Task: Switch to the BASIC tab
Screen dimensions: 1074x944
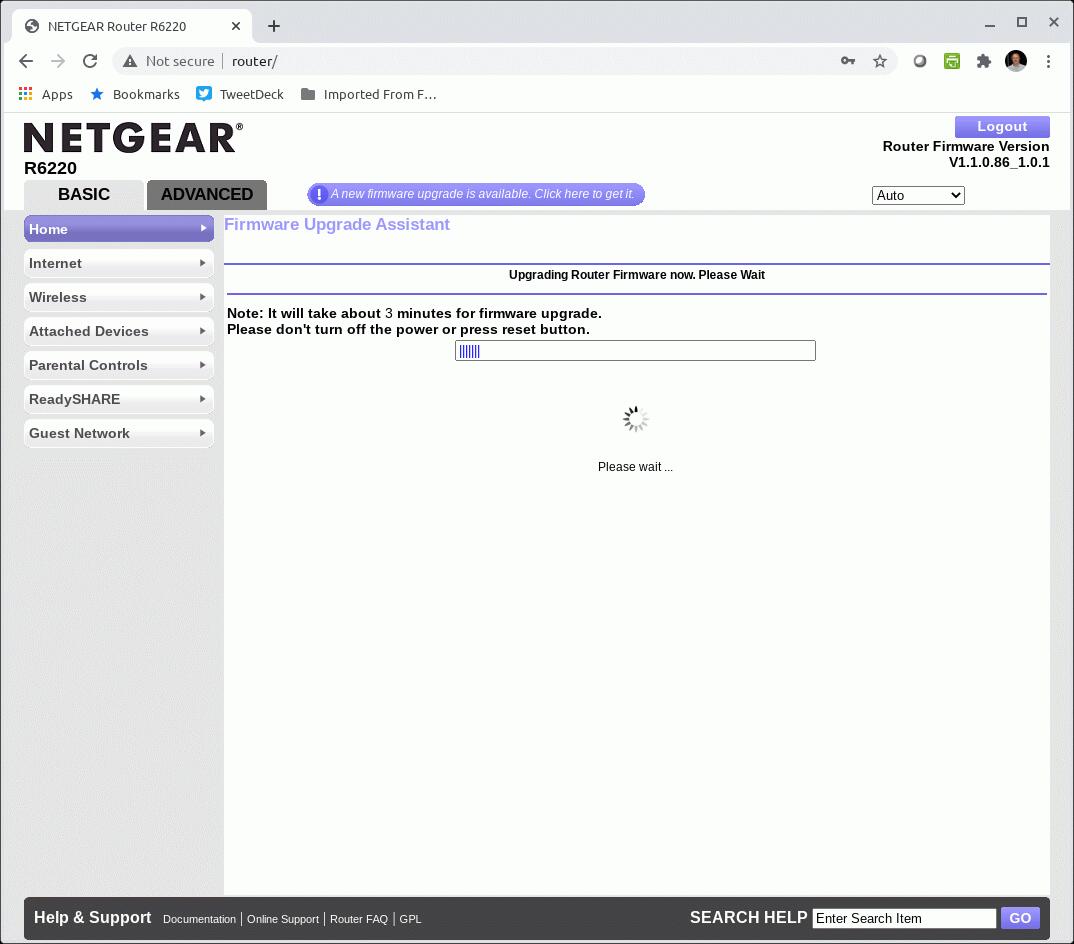Action: click(x=84, y=195)
